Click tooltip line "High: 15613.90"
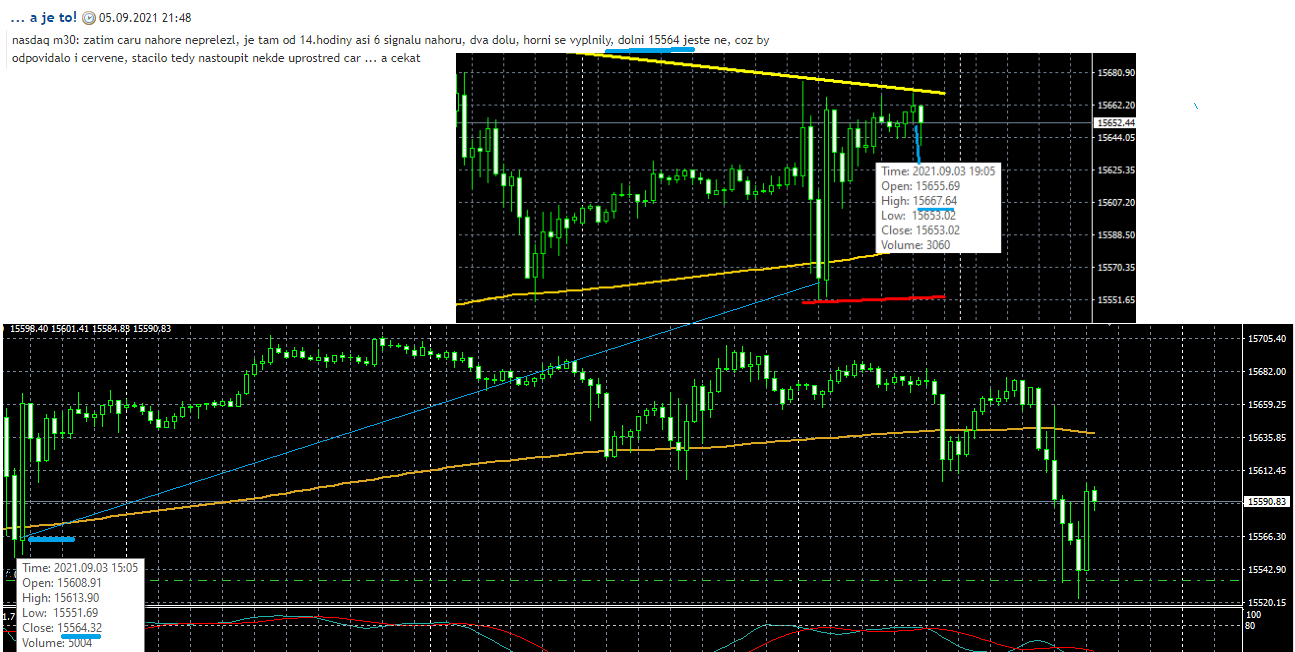Screen dimensions: 1295x652 point(60,598)
